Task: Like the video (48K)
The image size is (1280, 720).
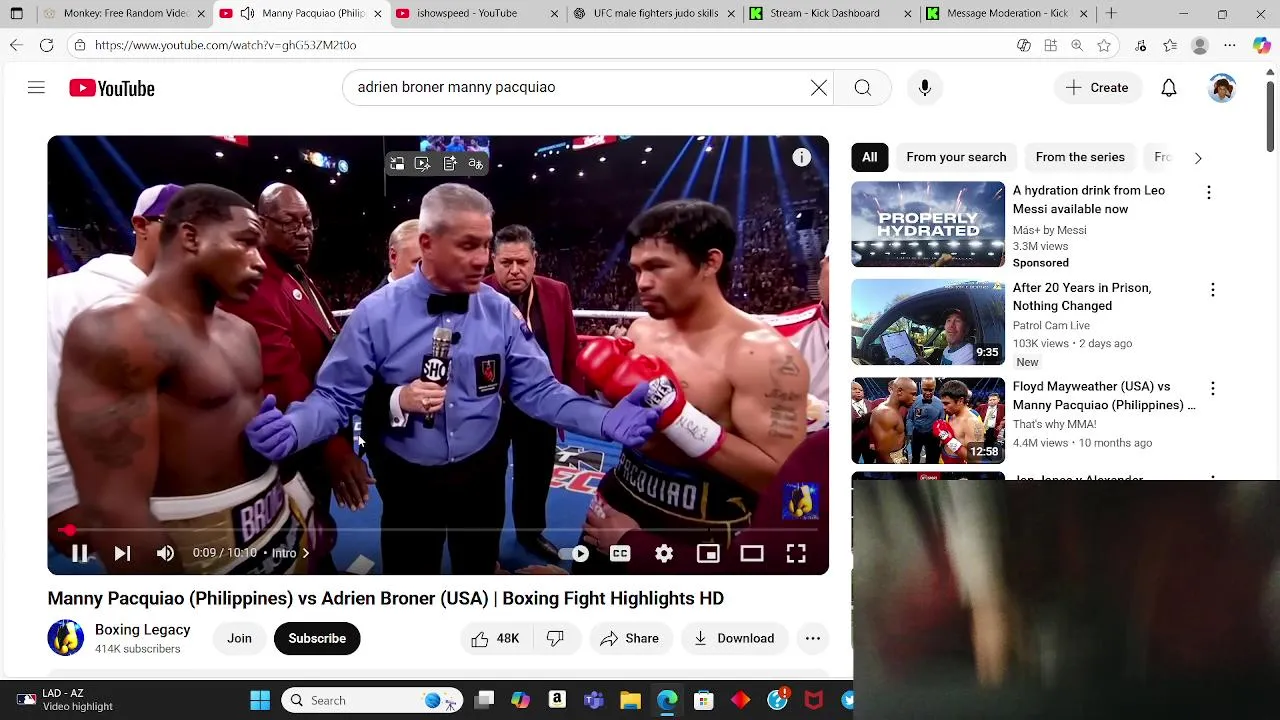Action: pyautogui.click(x=495, y=638)
